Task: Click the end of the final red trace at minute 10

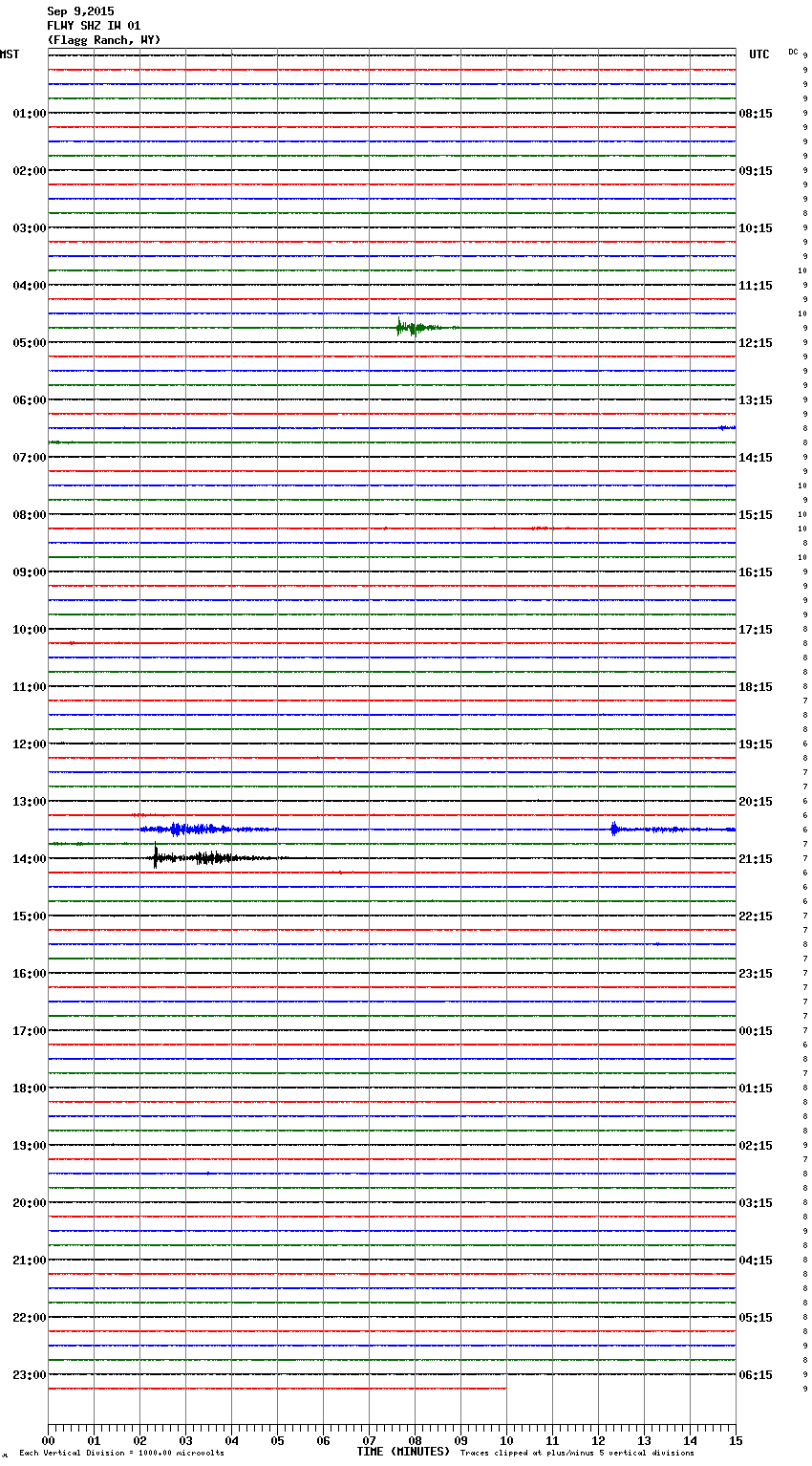Action: coord(504,1389)
